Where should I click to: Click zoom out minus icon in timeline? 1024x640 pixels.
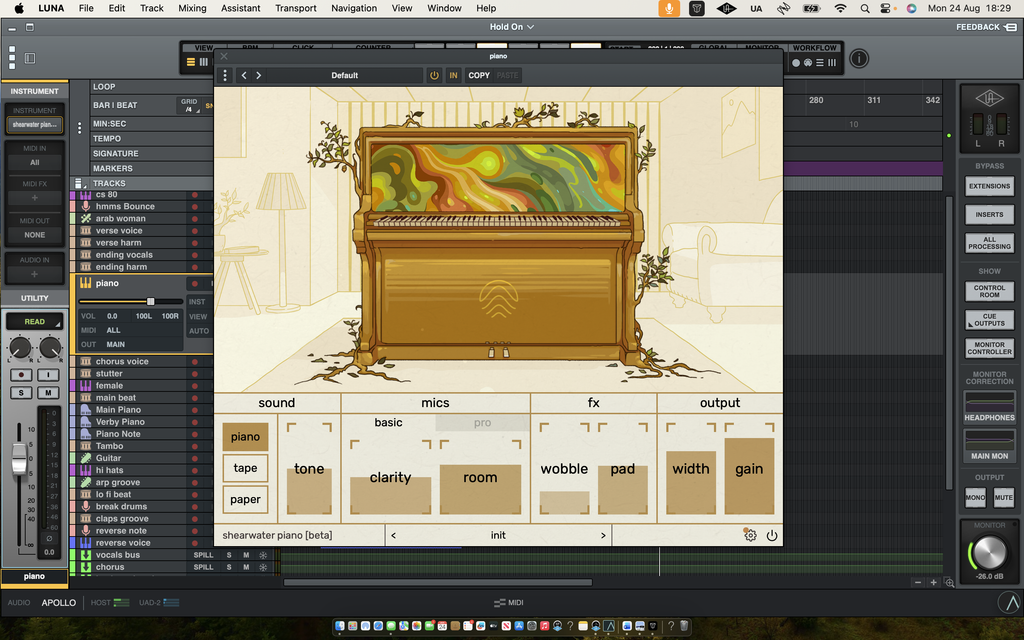[x=918, y=583]
